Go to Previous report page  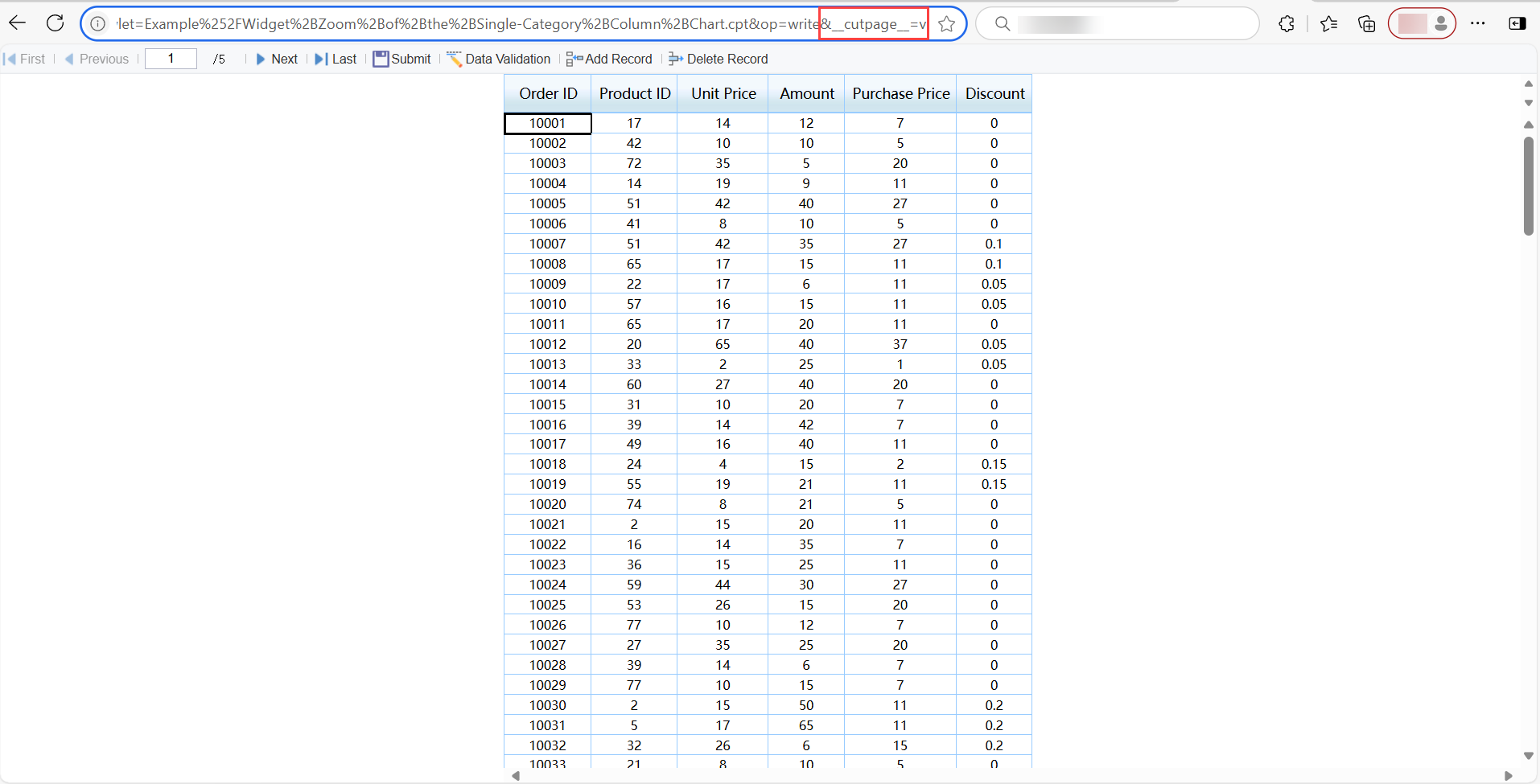click(x=97, y=59)
